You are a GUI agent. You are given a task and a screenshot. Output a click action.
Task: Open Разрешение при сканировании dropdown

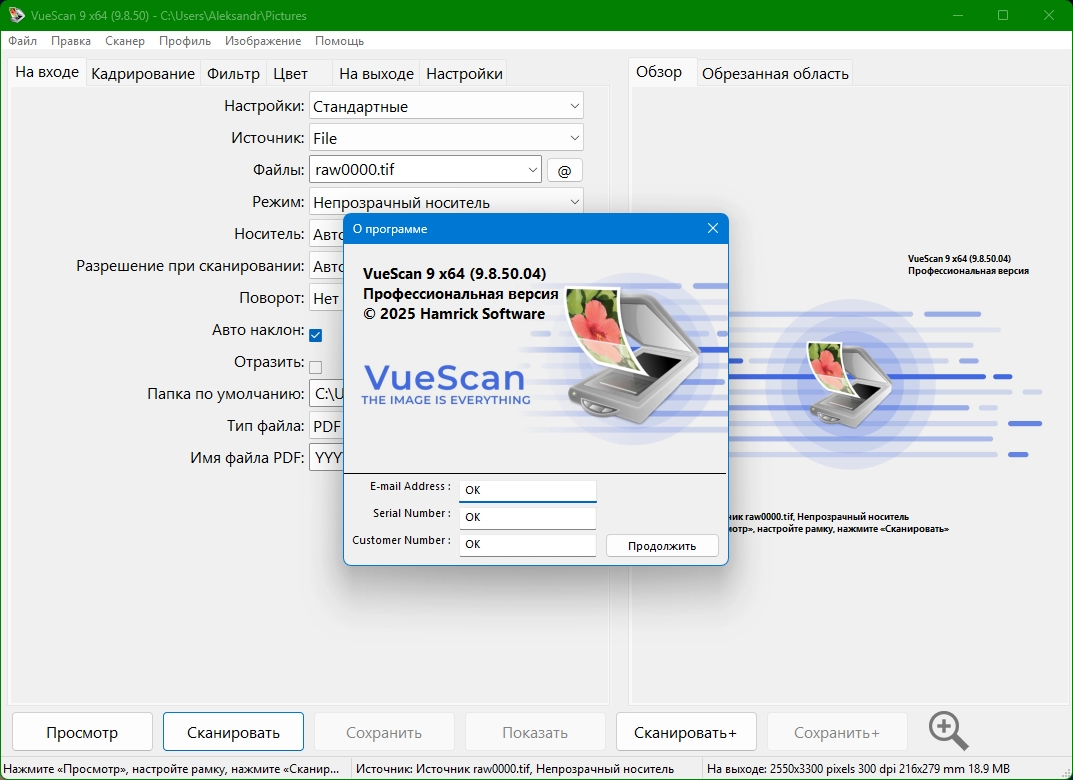tap(326, 266)
